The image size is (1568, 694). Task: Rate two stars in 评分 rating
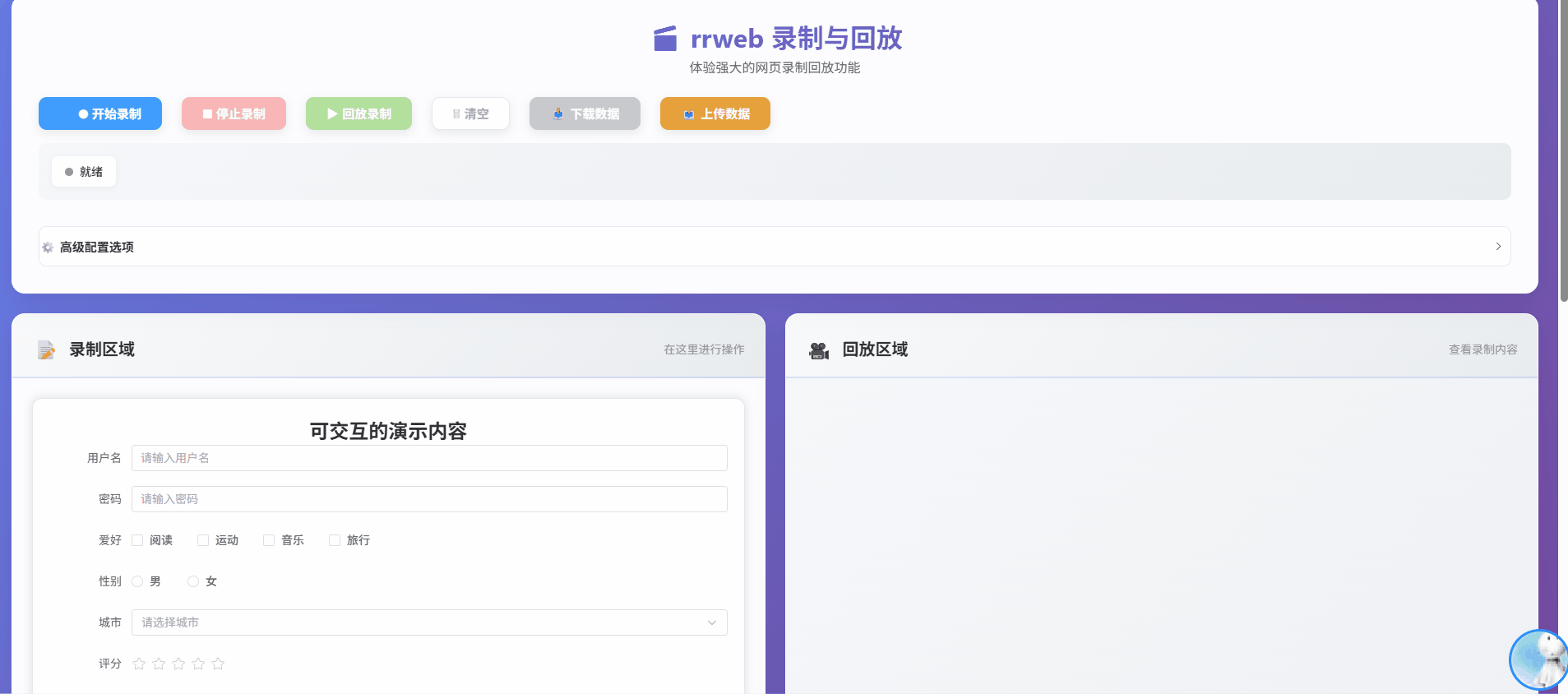click(159, 664)
